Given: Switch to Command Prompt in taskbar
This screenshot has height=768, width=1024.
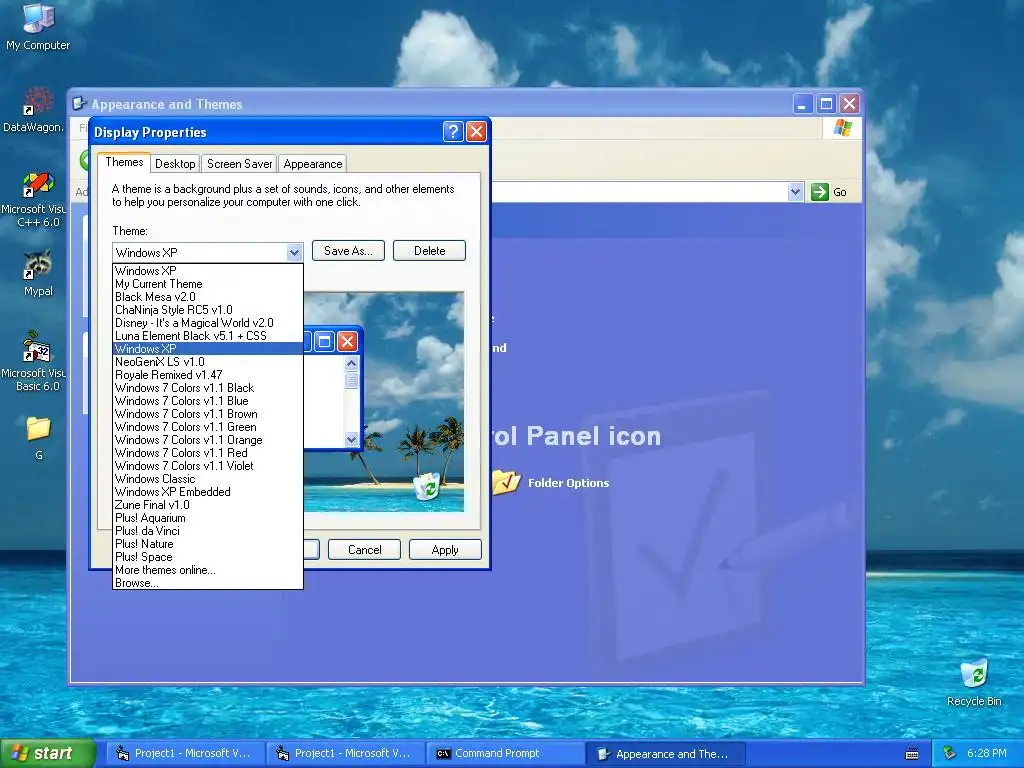Looking at the screenshot, I should (505, 754).
